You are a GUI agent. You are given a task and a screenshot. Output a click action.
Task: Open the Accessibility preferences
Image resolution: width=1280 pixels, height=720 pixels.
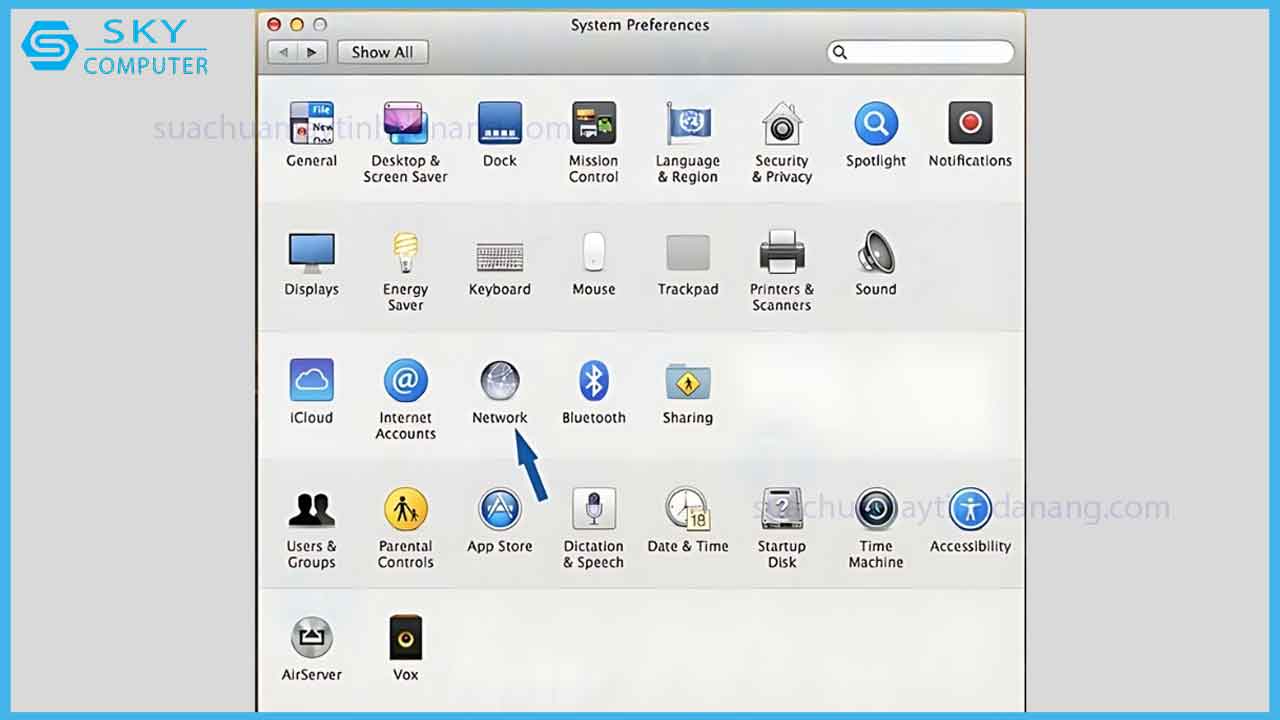(969, 510)
